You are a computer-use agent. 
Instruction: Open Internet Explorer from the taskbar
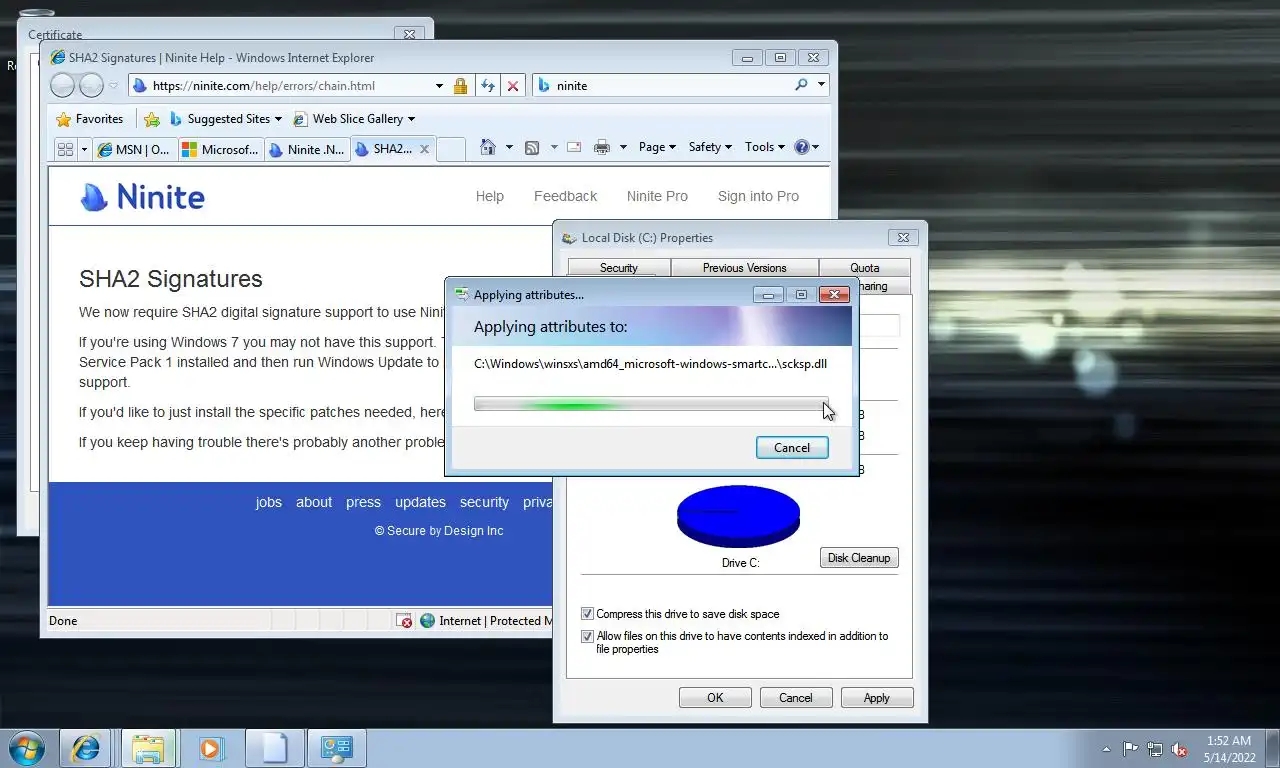click(x=85, y=748)
